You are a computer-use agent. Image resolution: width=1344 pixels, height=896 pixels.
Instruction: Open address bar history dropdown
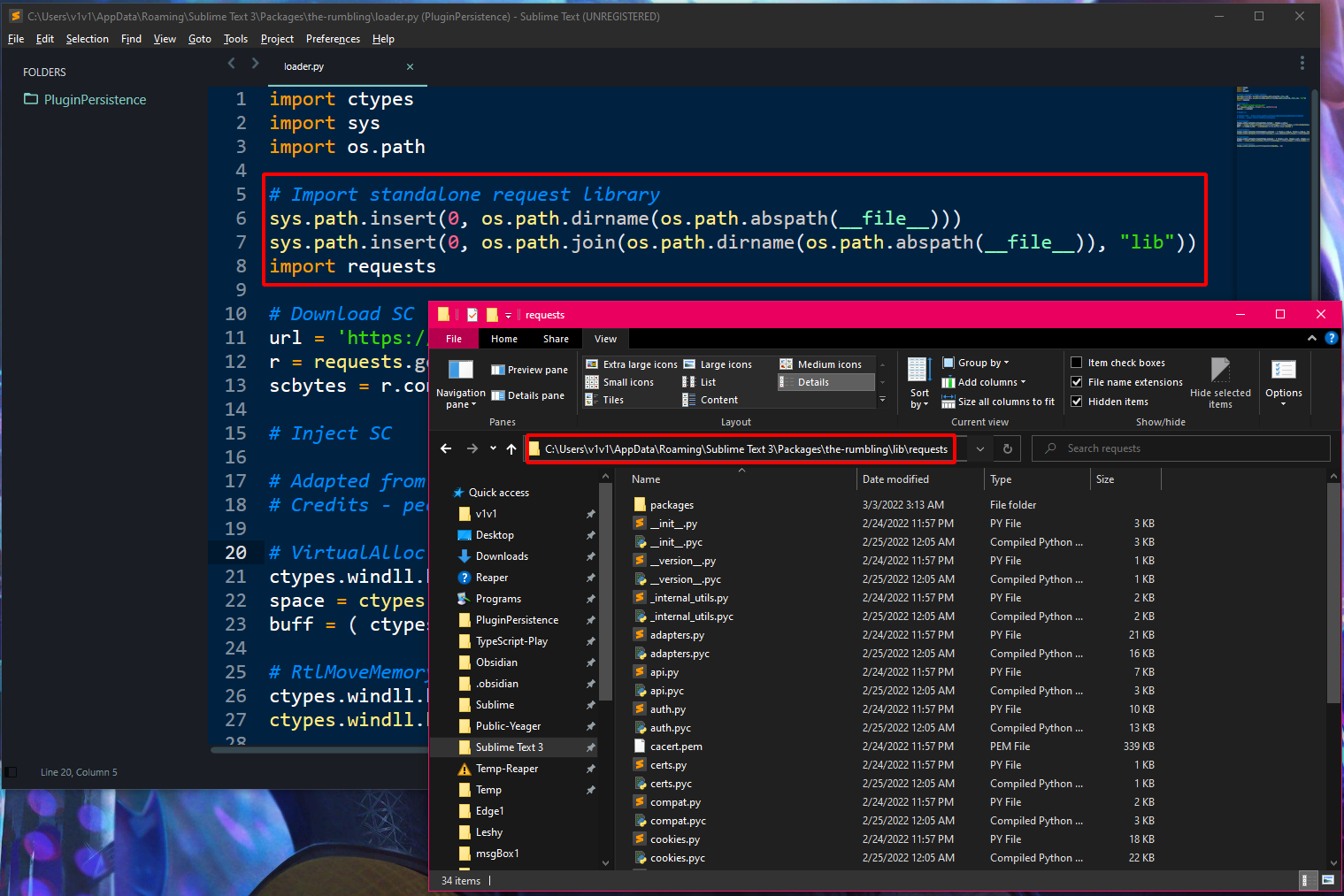(980, 448)
